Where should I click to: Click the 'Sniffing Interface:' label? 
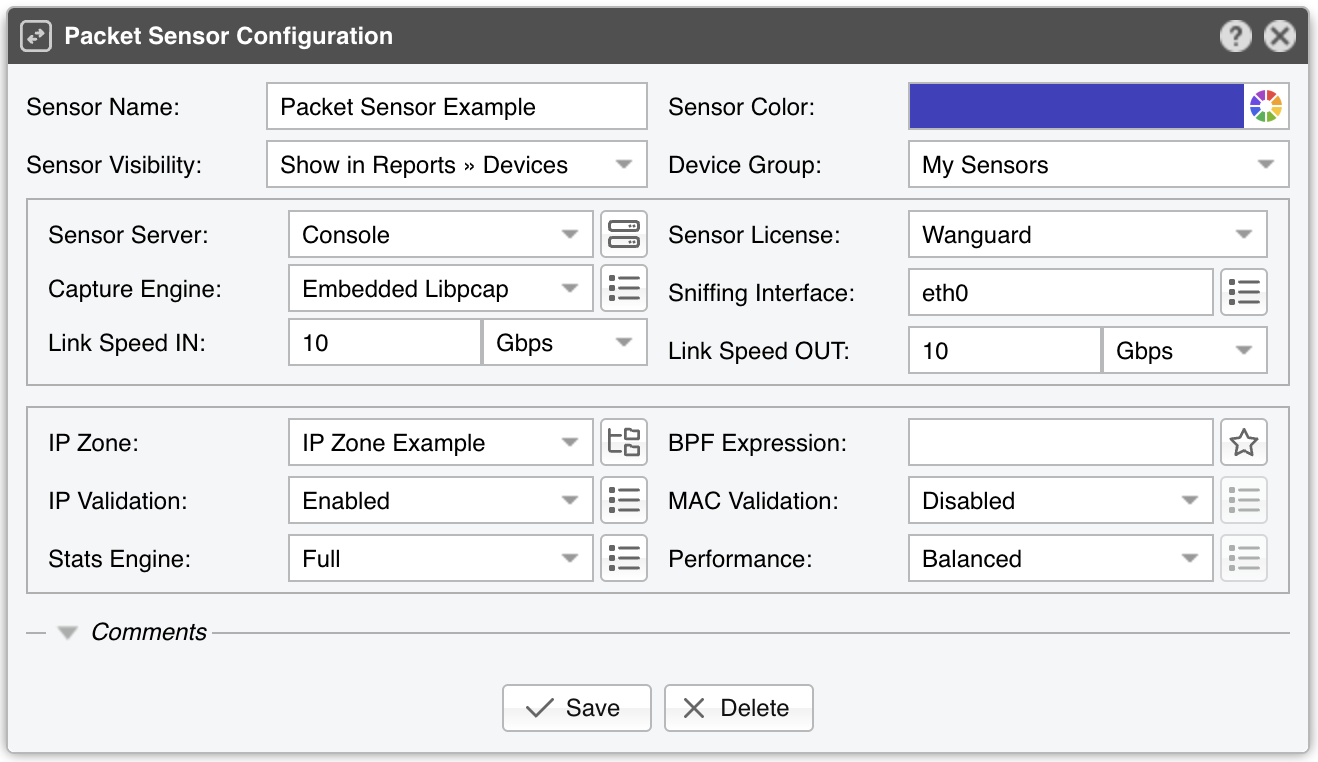click(x=762, y=293)
